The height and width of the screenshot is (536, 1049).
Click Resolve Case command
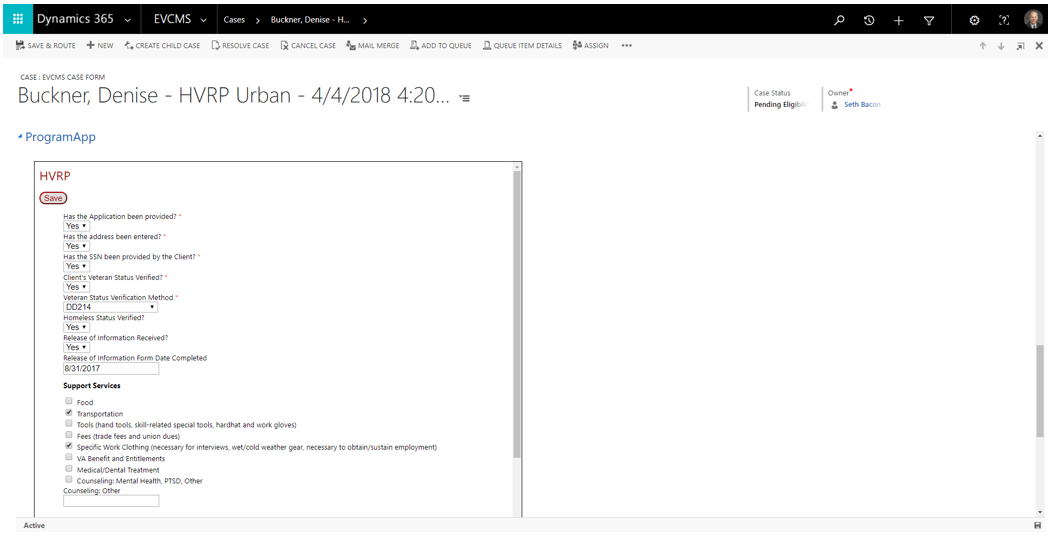240,46
